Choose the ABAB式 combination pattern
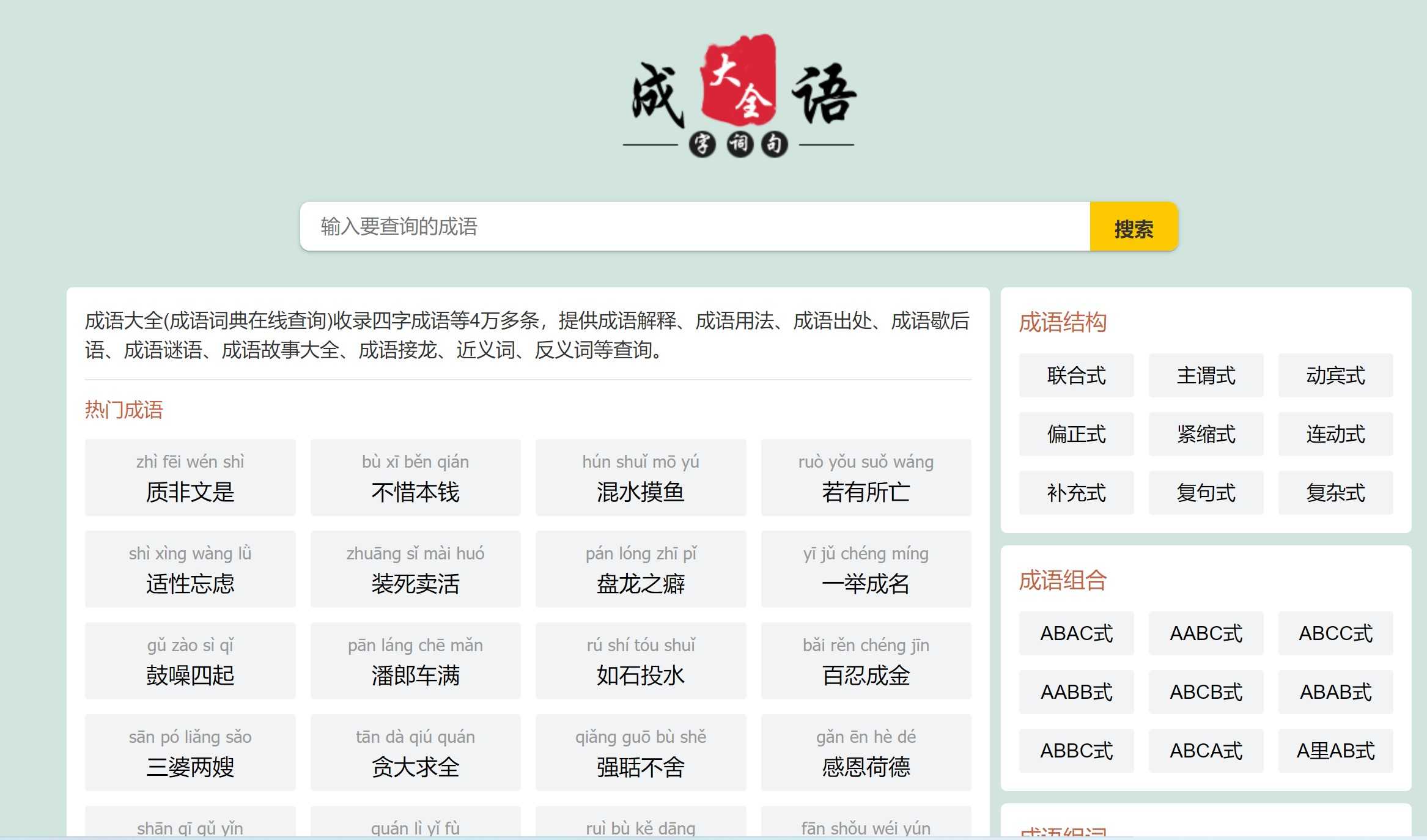Screen dimensions: 1427x840 1335,692
